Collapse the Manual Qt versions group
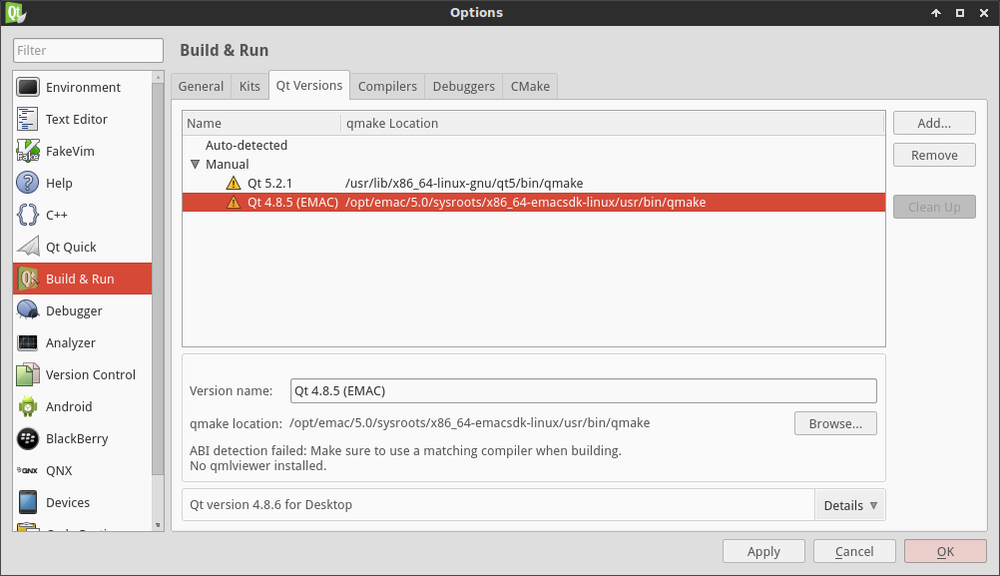1000x576 pixels. click(196, 164)
